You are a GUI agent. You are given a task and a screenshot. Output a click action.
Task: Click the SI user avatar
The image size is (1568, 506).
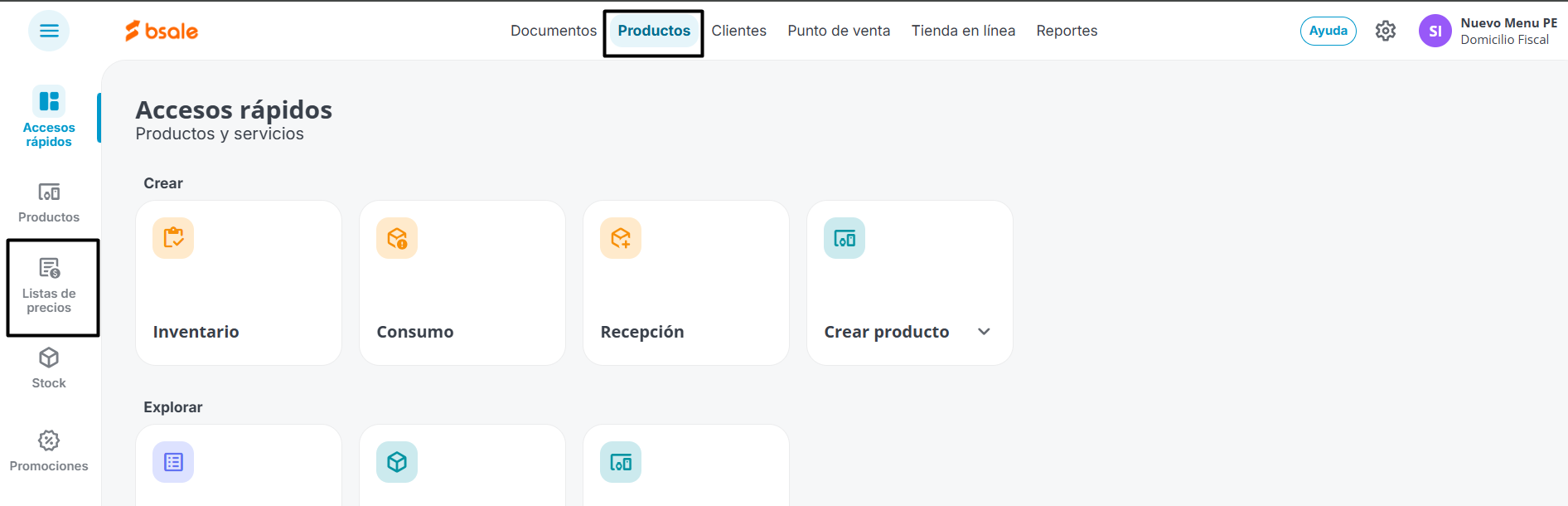click(1435, 31)
